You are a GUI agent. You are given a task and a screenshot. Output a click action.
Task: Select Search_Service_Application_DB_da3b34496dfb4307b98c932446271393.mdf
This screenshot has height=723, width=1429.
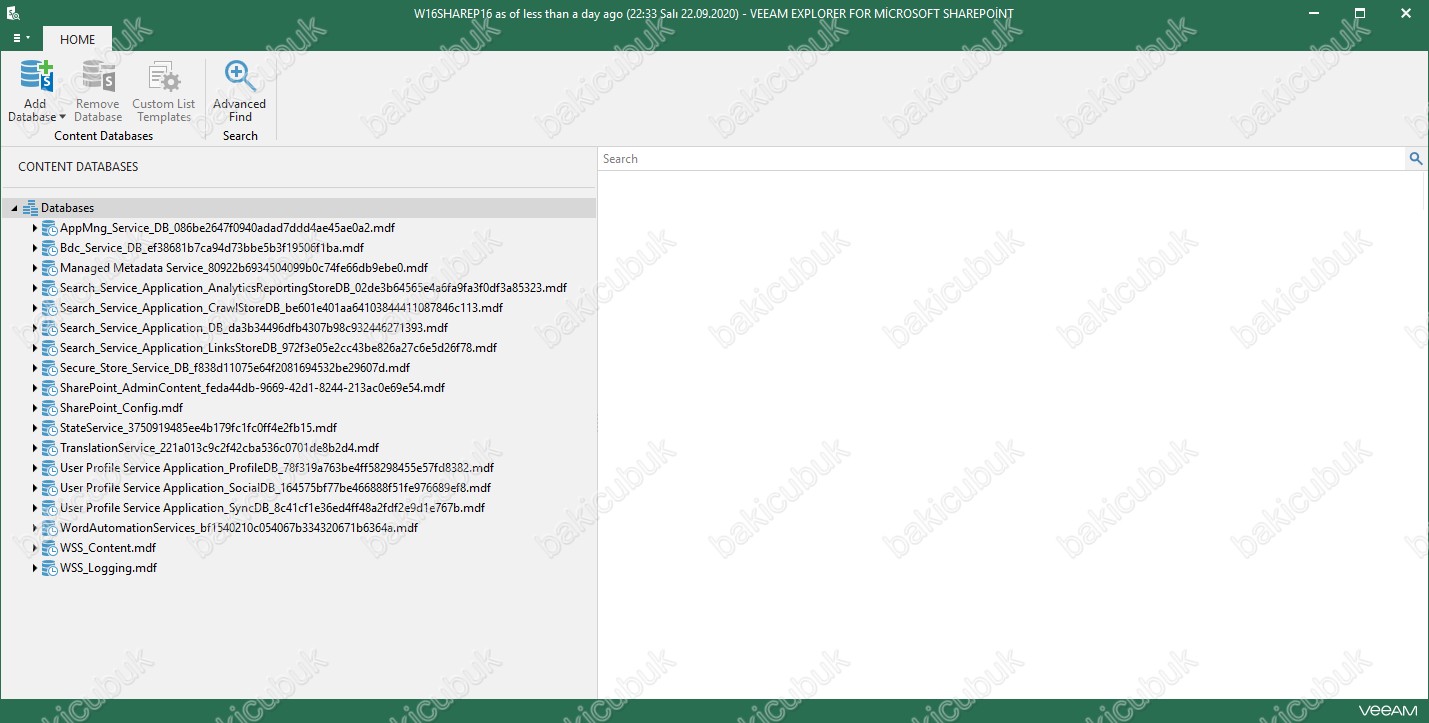[254, 328]
